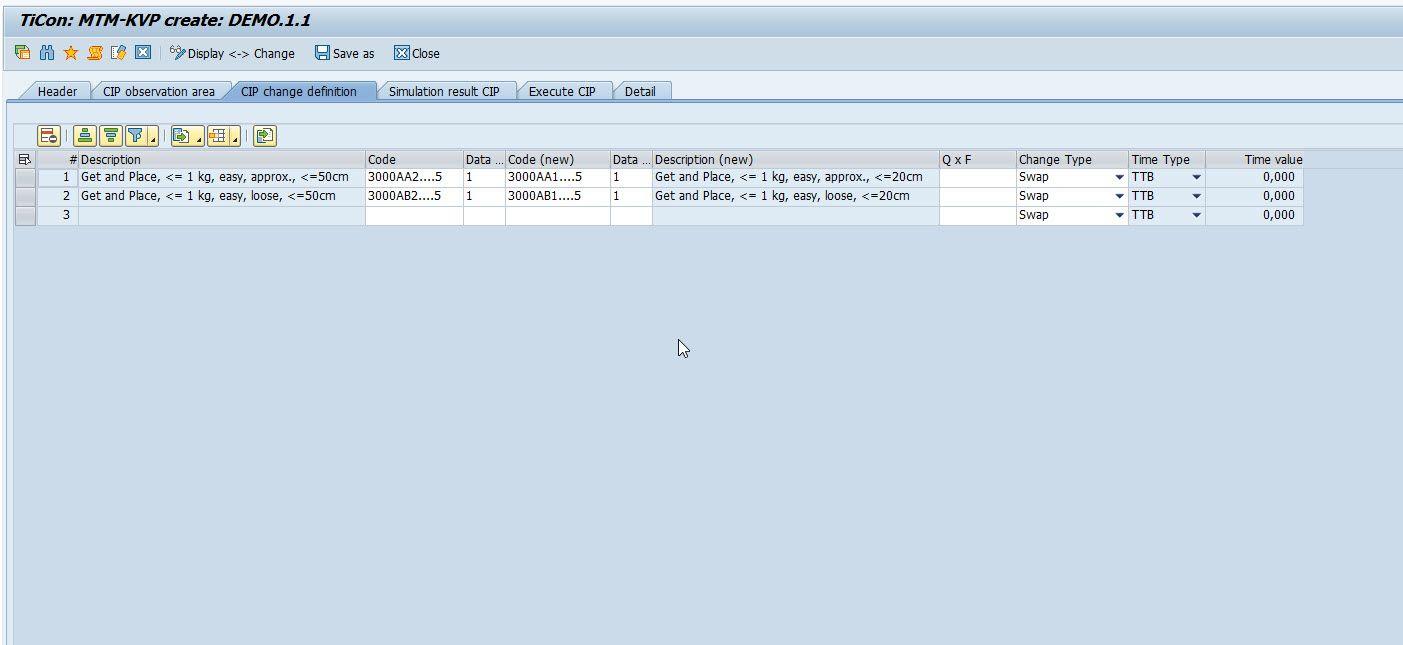Click the select-all table corner button
This screenshot has width=1403, height=645.
pos(25,159)
